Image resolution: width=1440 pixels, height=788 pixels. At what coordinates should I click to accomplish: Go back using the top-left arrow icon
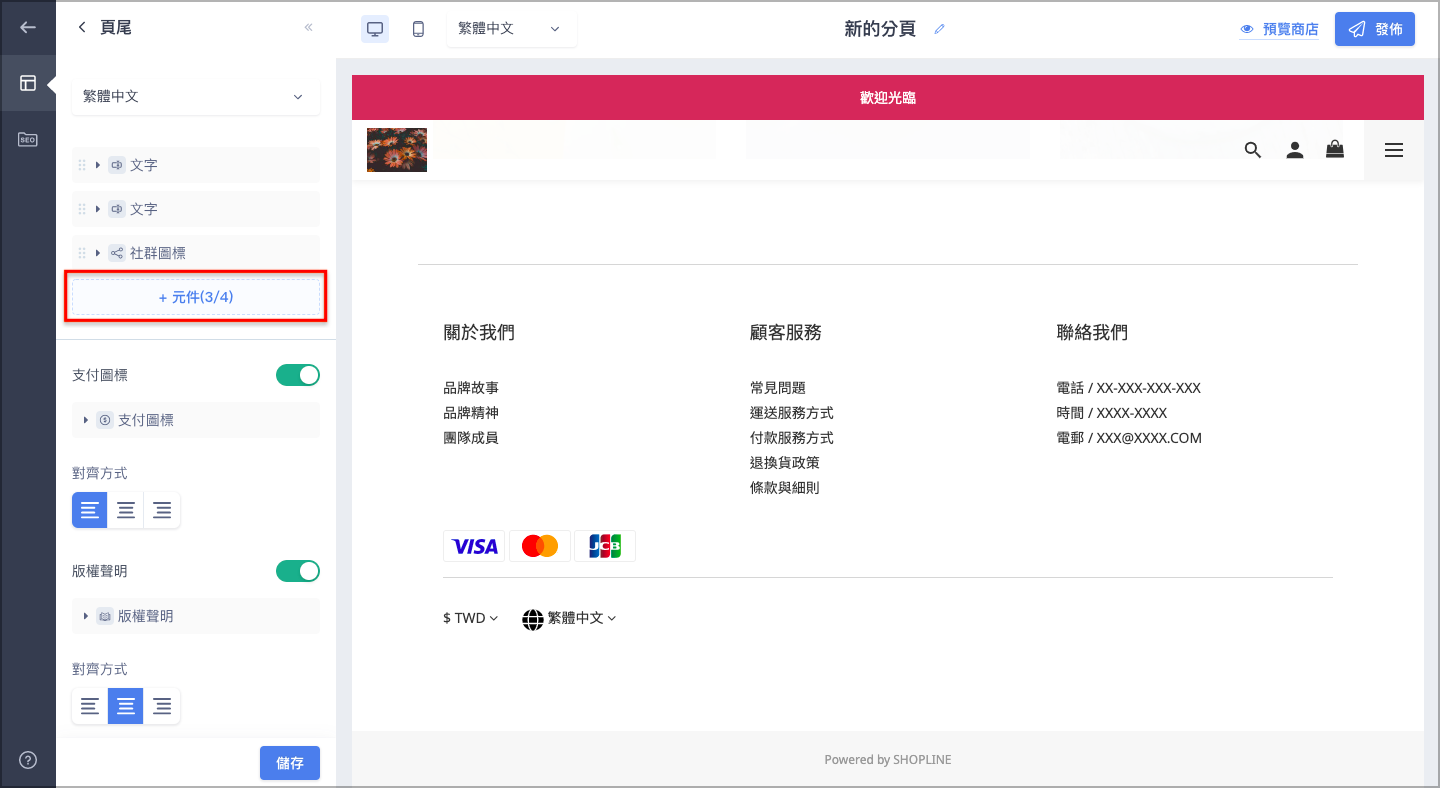pyautogui.click(x=28, y=27)
